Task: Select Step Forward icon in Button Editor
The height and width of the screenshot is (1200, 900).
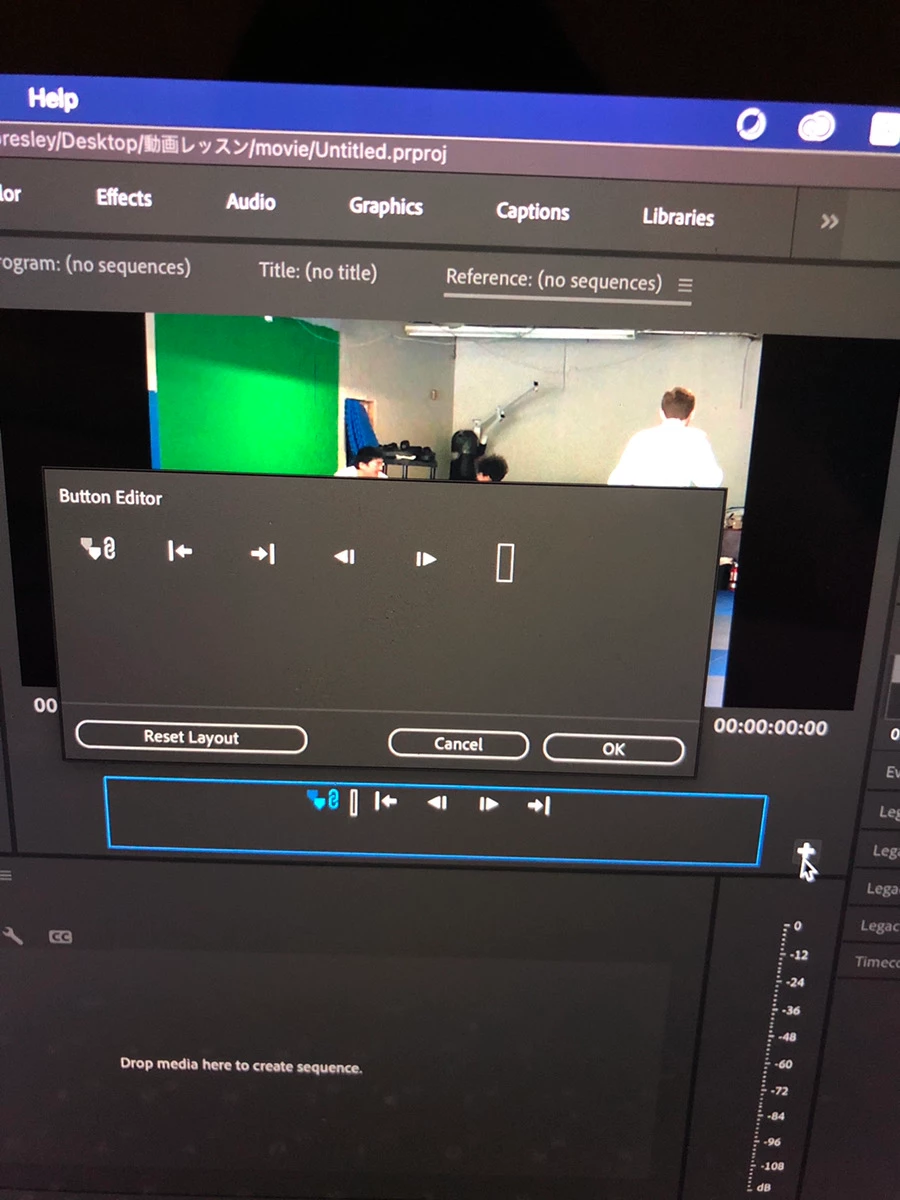Action: click(426, 559)
